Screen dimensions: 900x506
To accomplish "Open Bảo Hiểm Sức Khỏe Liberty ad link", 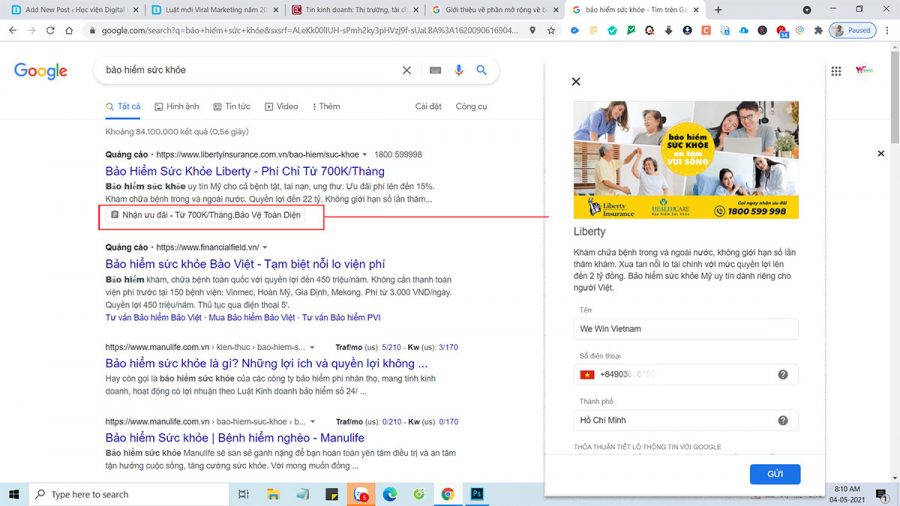I will click(x=245, y=171).
